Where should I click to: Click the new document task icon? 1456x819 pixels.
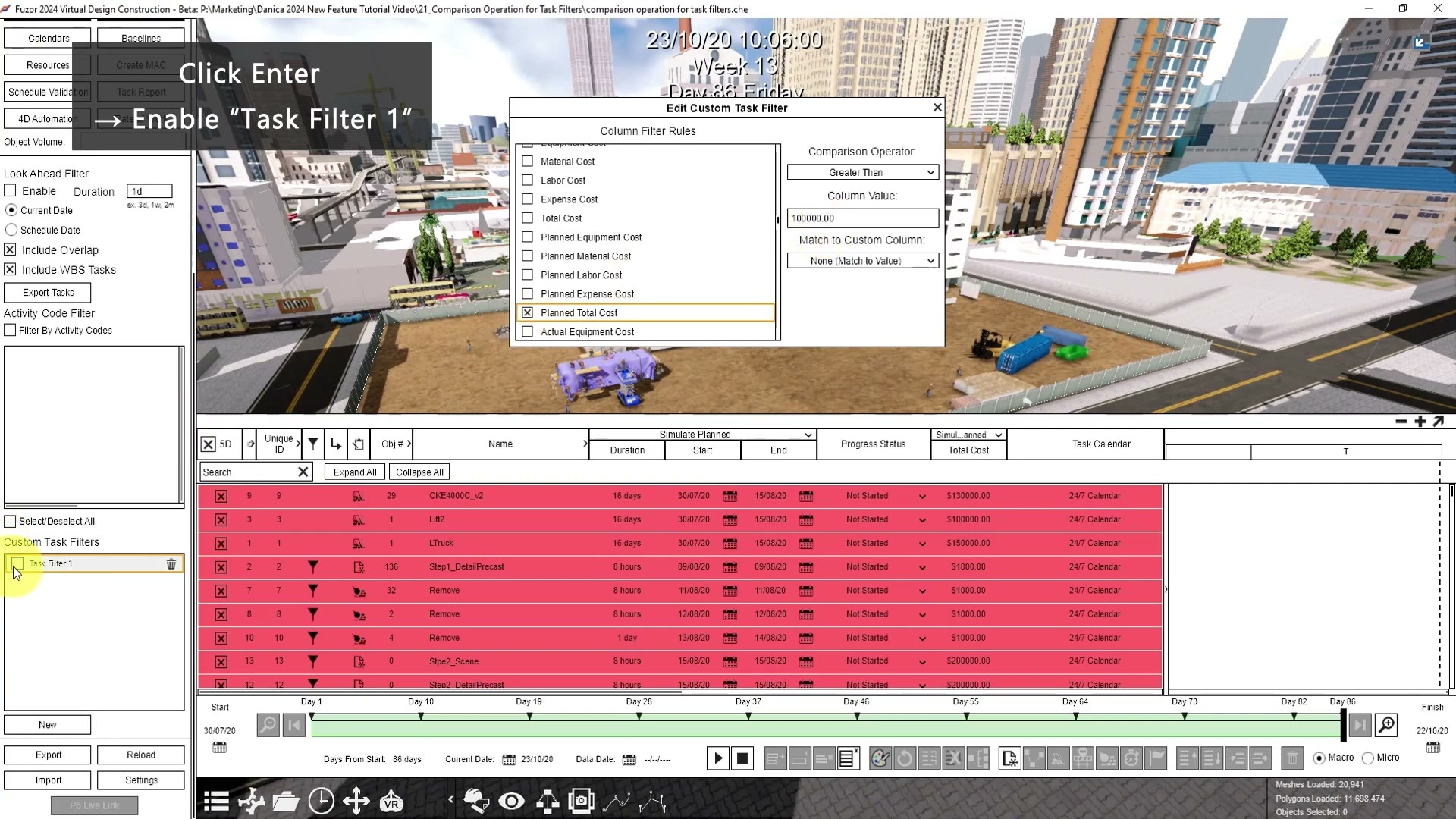(x=1009, y=758)
